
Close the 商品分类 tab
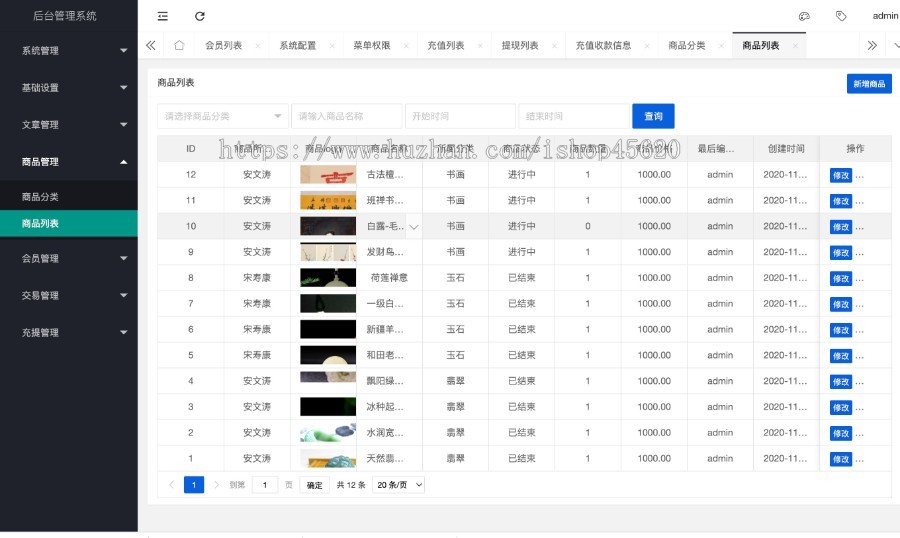point(721,46)
